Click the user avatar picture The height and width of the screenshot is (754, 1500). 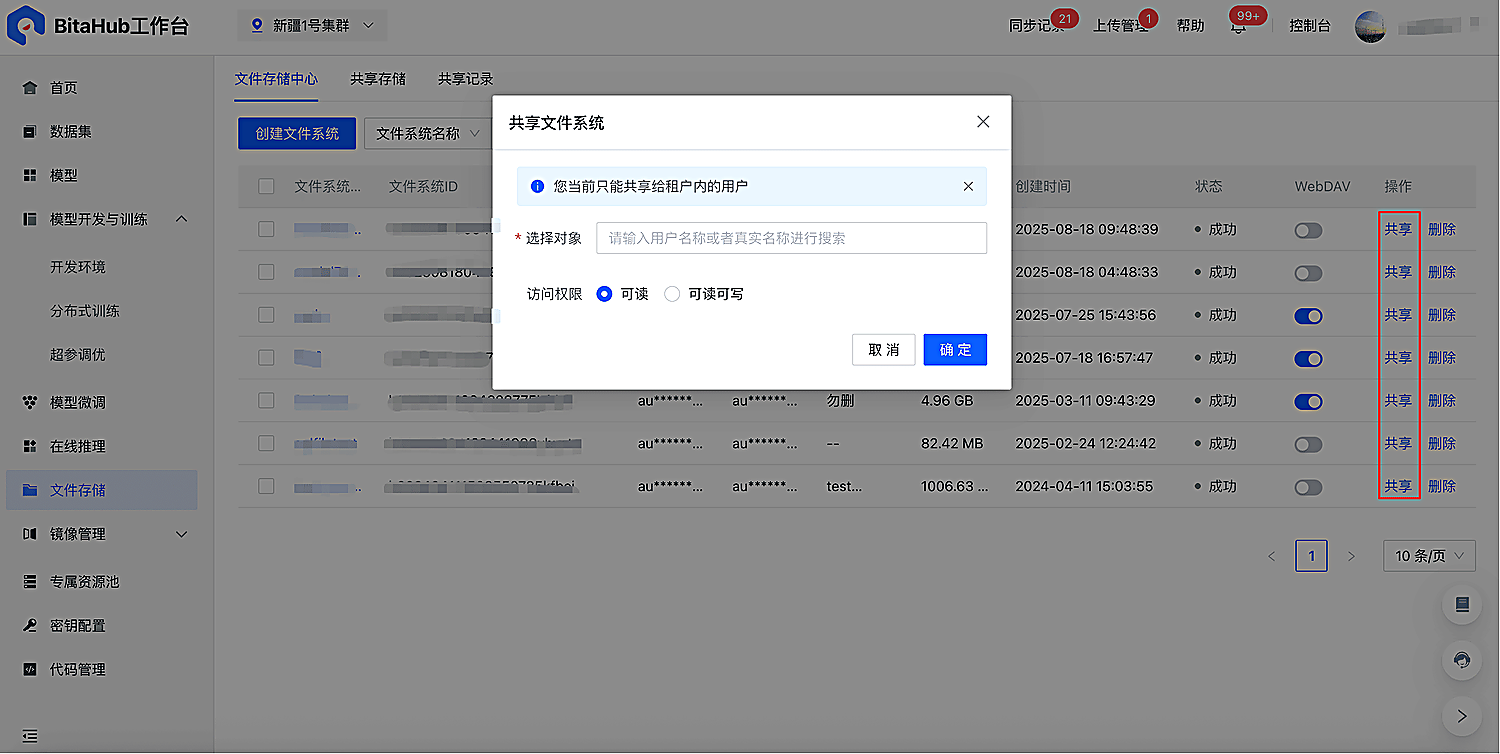pyautogui.click(x=1371, y=27)
